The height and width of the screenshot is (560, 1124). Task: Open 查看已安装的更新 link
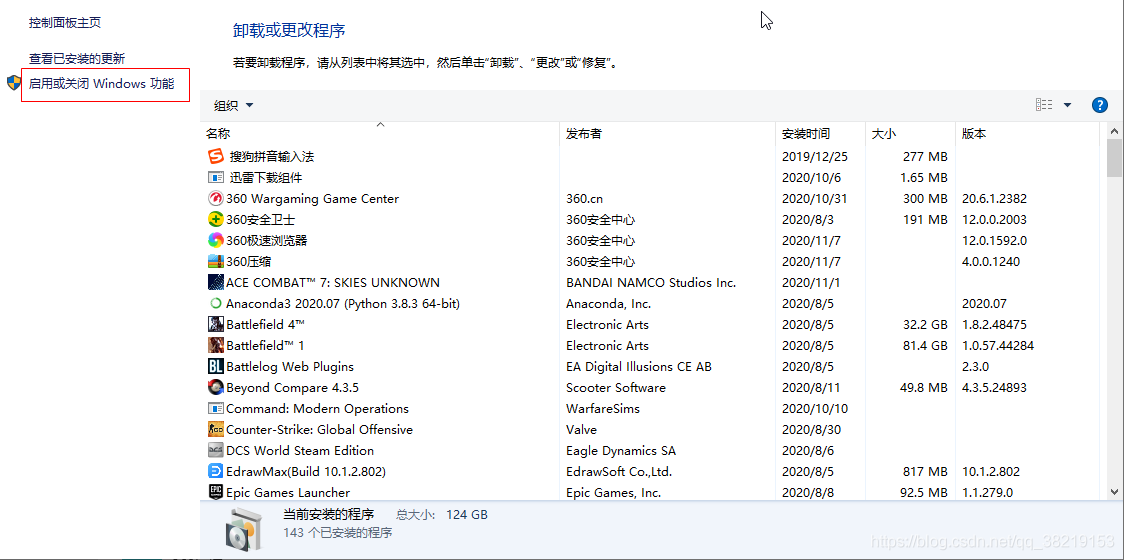pos(77,59)
